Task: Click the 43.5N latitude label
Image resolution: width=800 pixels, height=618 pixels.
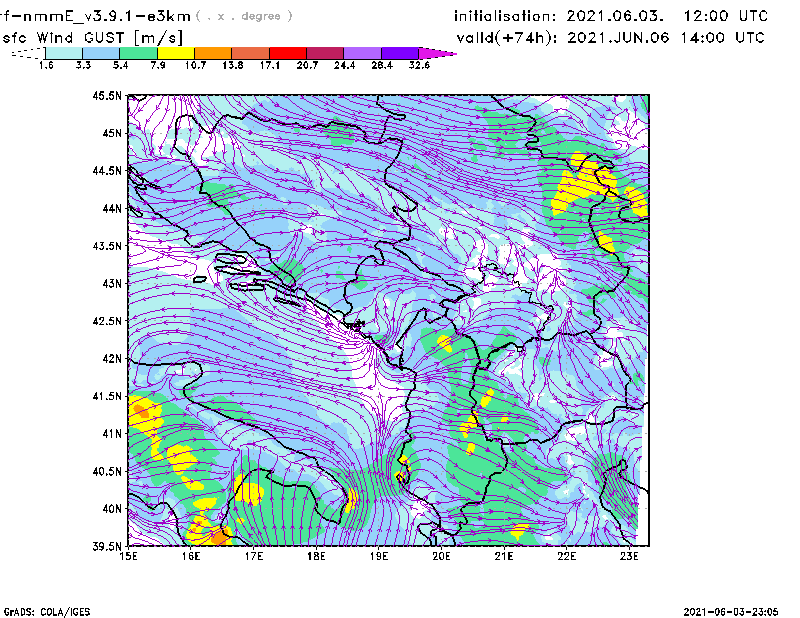Action: (x=107, y=246)
